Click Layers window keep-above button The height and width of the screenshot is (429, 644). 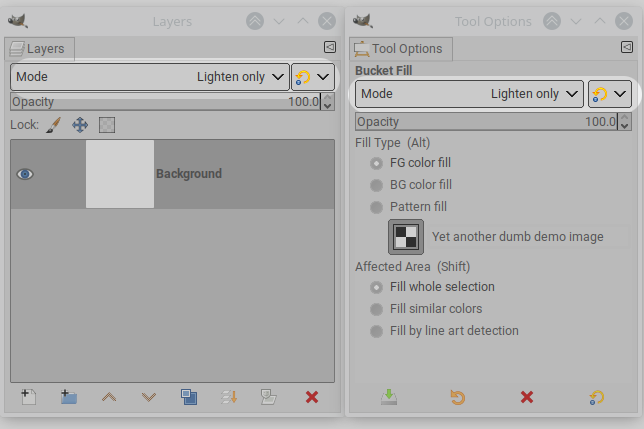point(255,21)
